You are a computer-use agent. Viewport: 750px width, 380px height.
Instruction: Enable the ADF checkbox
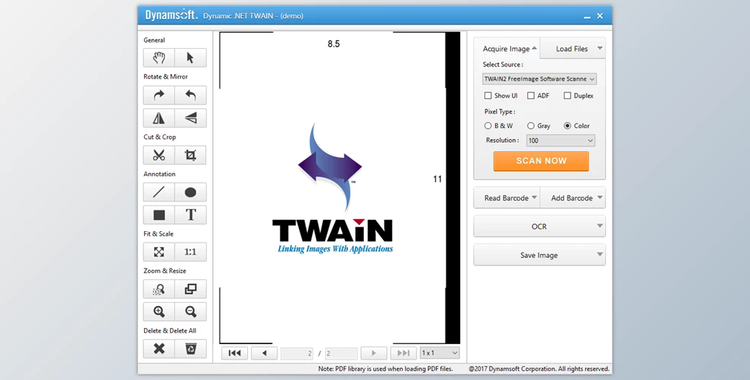tap(531, 96)
